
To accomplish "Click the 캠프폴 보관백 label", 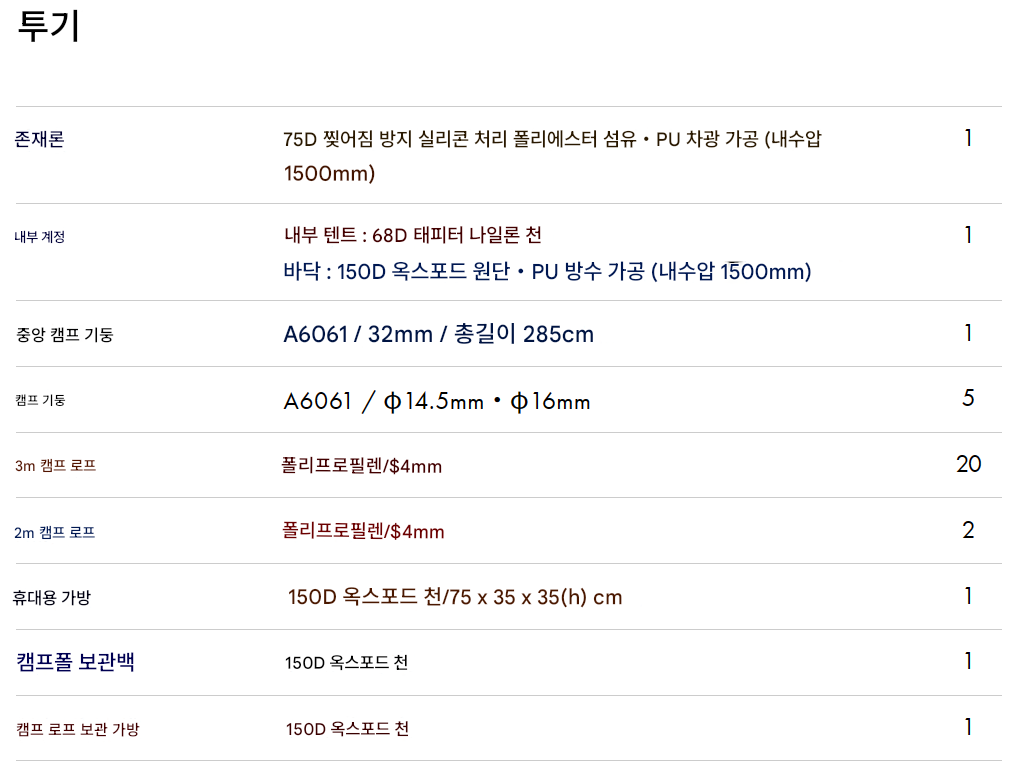I will point(76,662).
